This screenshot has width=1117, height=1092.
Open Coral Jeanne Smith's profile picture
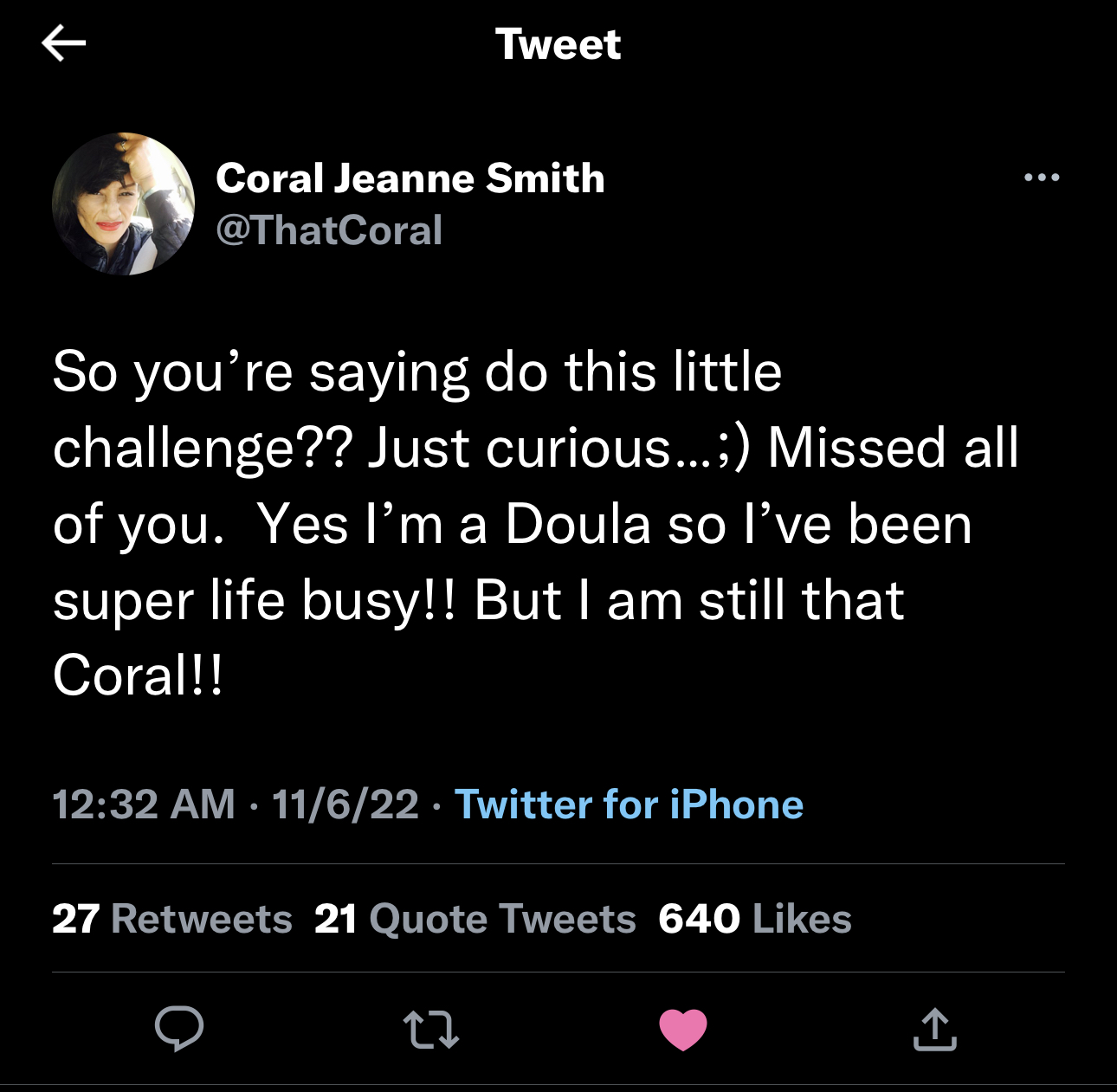(x=123, y=204)
